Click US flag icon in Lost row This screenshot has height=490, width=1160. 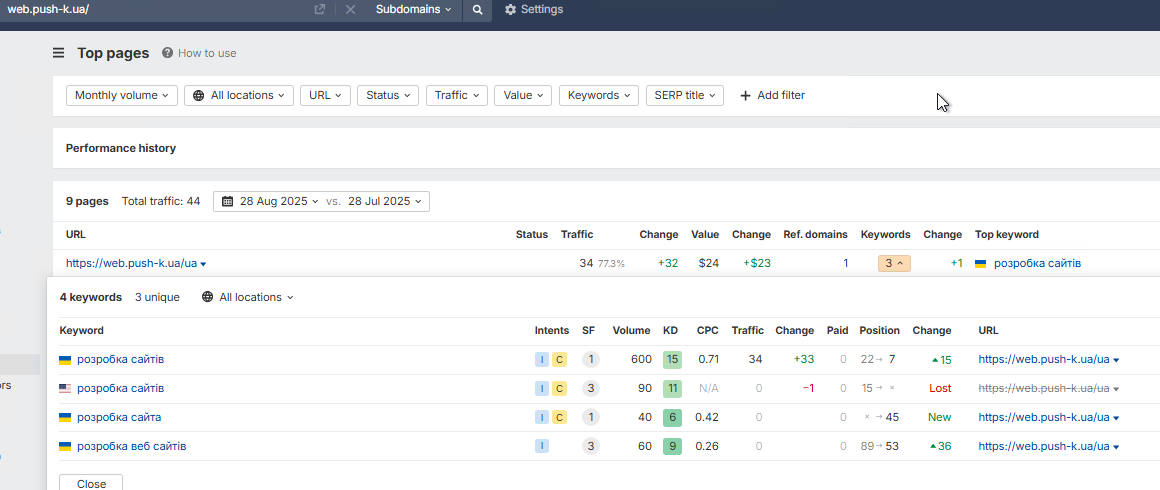[x=65, y=389]
